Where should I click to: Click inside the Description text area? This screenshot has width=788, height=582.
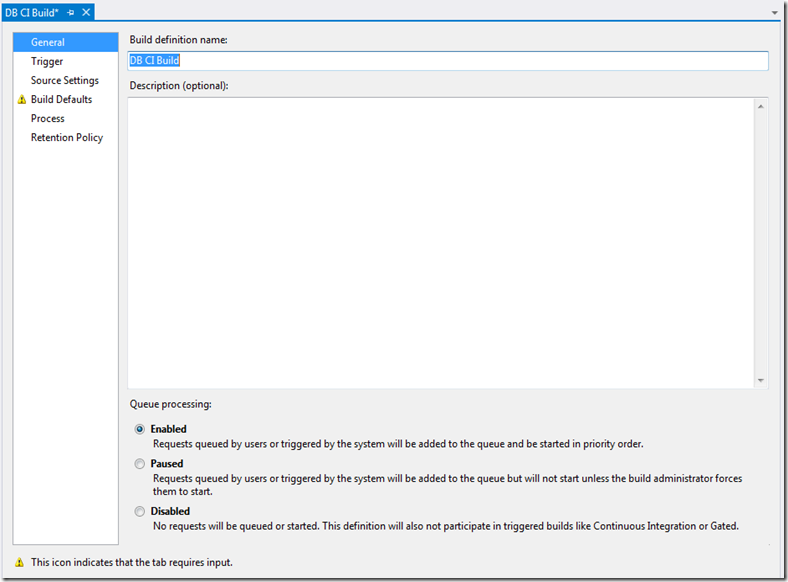441,243
